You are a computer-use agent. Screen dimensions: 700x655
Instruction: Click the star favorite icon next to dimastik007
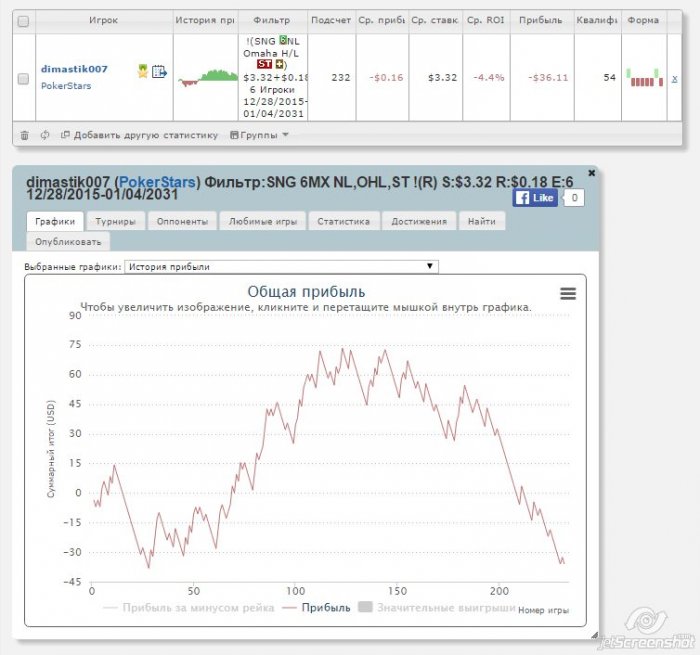click(x=142, y=71)
